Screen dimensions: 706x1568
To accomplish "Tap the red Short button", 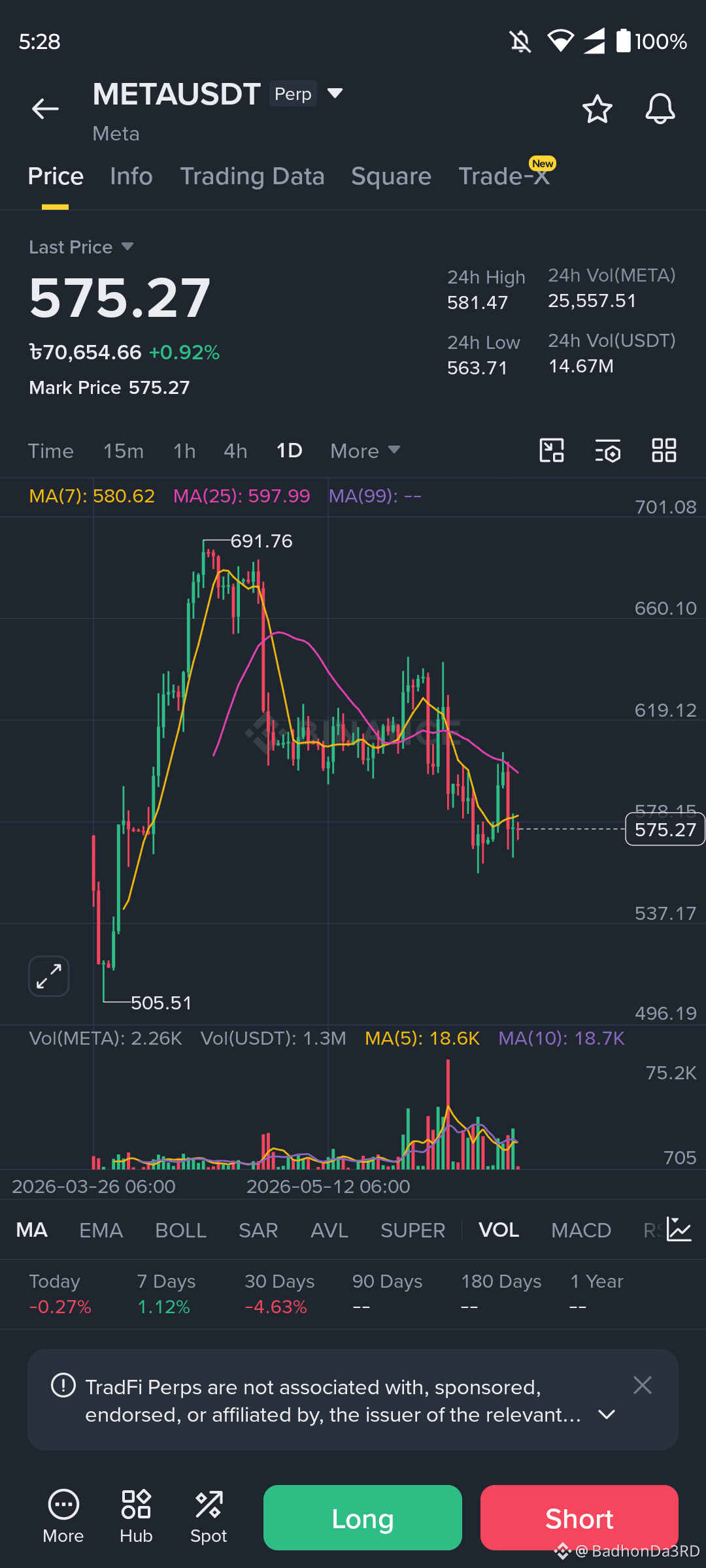I will pos(579,1518).
